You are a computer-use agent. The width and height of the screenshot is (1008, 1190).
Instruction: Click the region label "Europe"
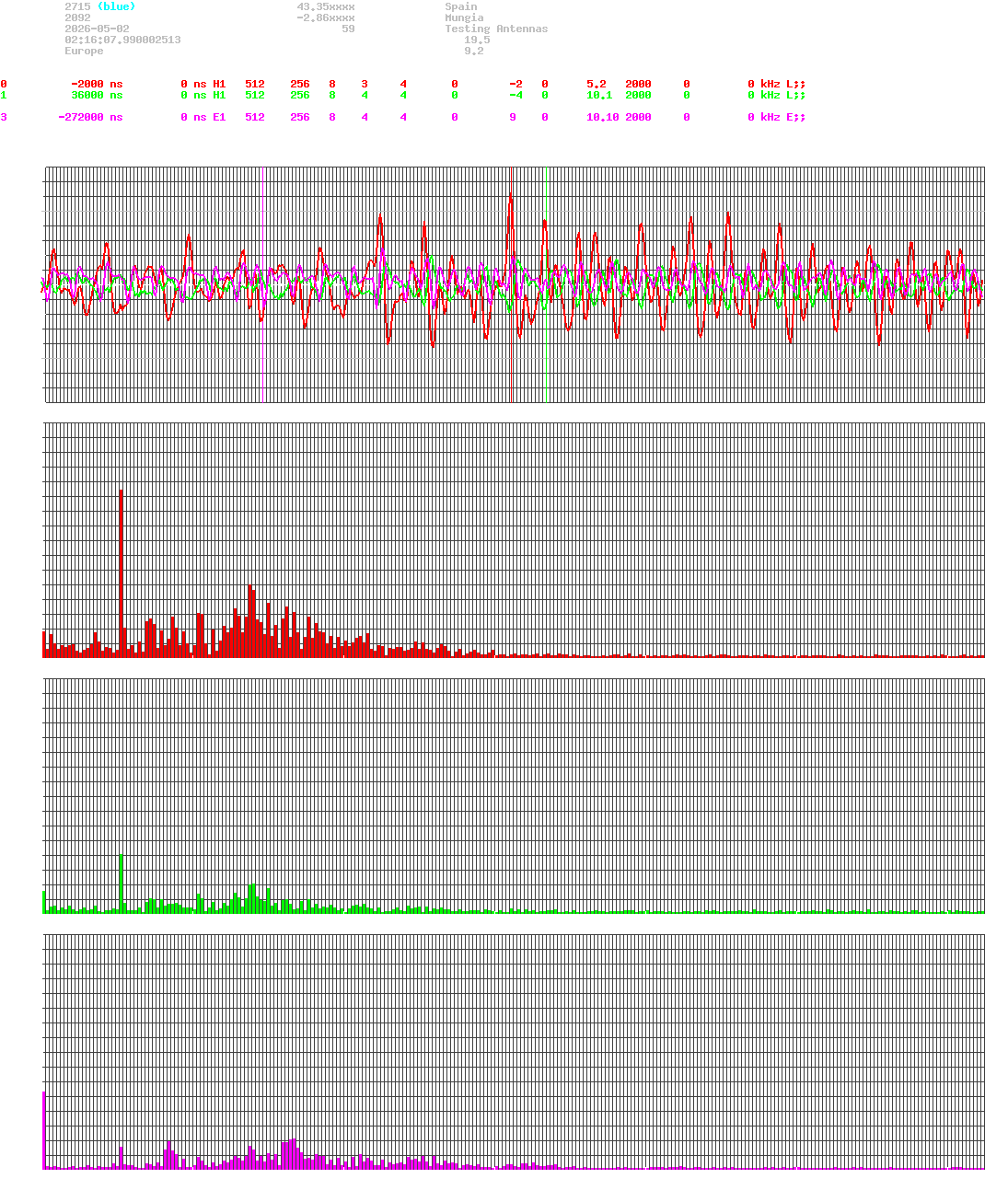tap(84, 51)
